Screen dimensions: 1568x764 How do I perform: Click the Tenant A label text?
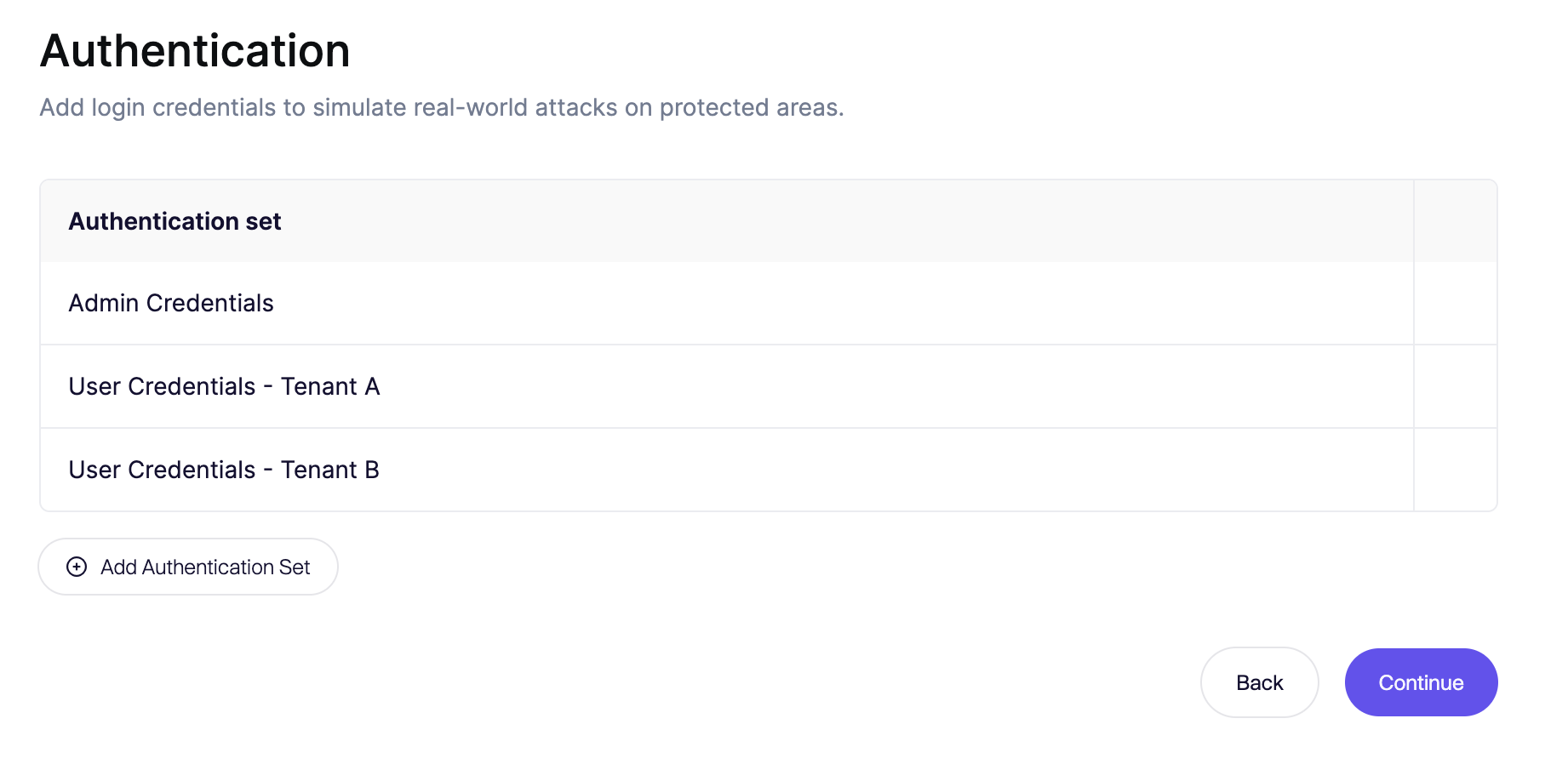(330, 386)
